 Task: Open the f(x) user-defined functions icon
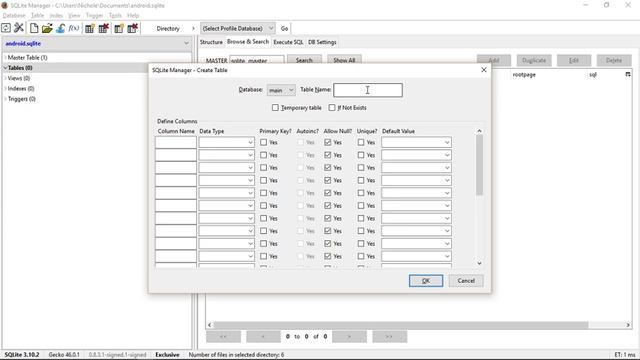click(74, 28)
